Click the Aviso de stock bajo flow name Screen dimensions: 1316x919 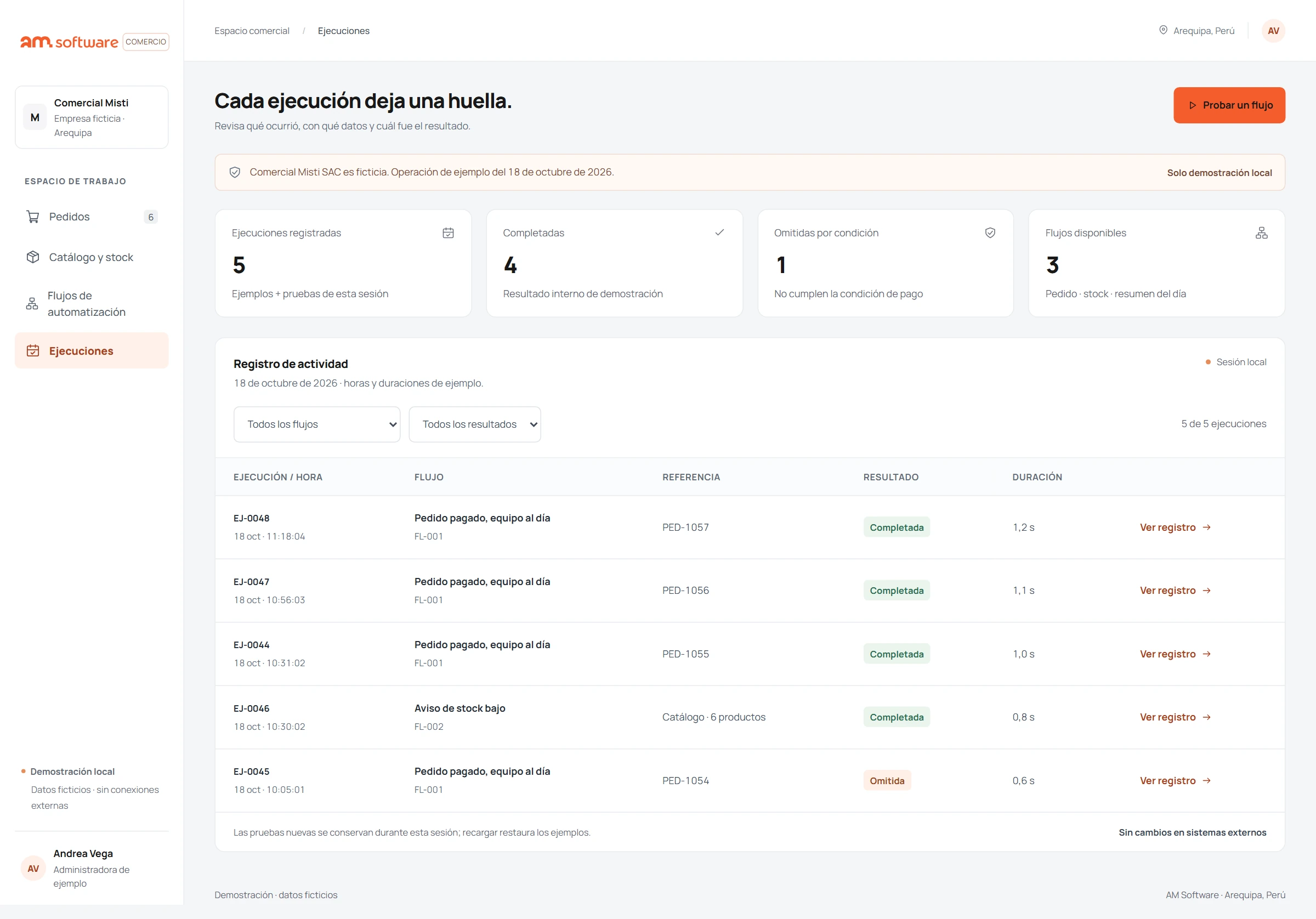point(460,708)
